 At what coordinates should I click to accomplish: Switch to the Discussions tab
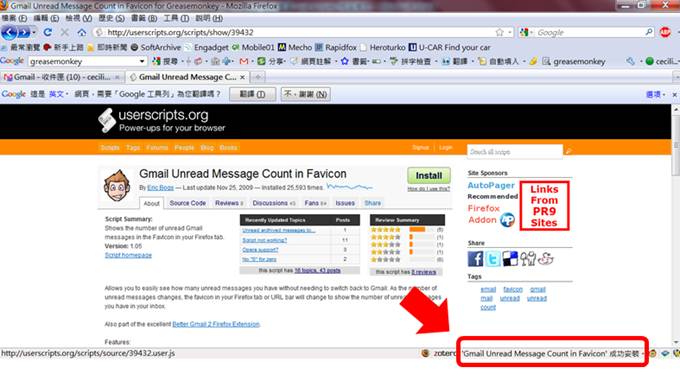274,203
